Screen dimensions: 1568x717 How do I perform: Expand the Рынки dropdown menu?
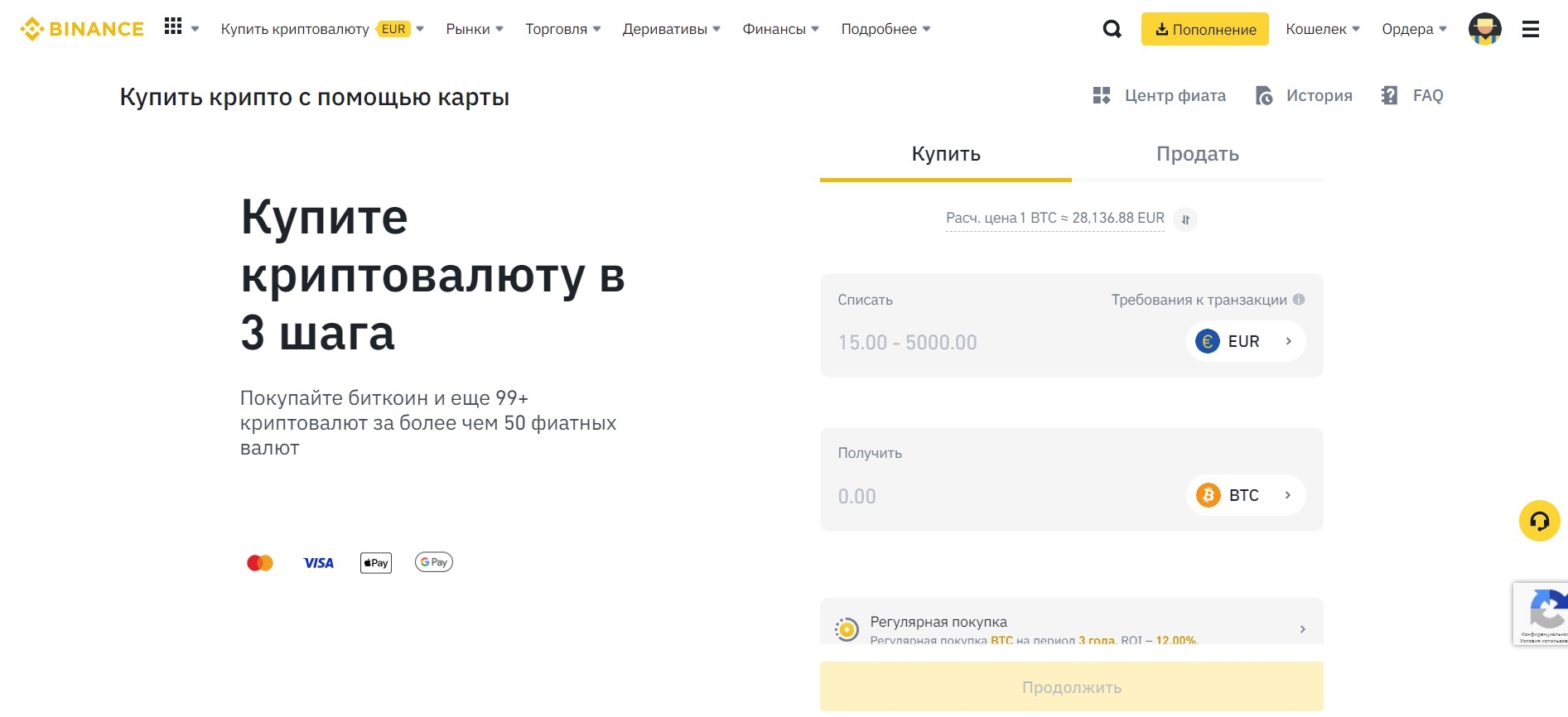pos(475,29)
